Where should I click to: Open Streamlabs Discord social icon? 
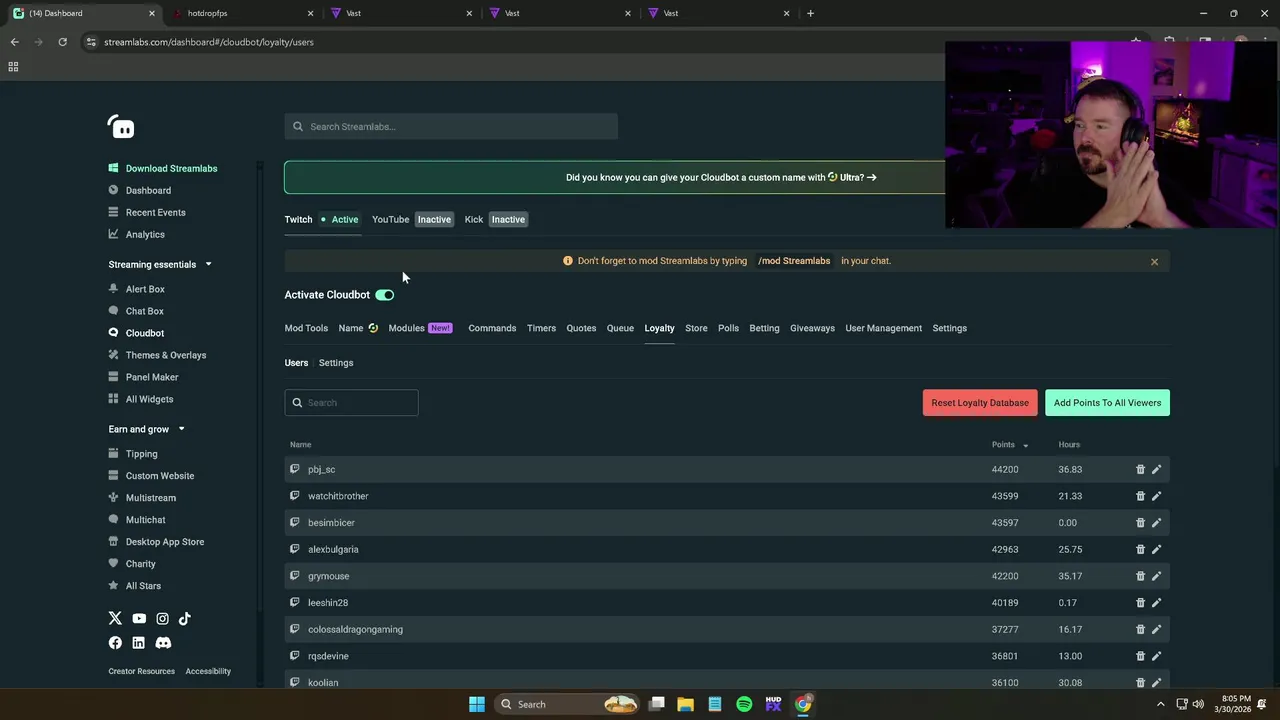[163, 643]
